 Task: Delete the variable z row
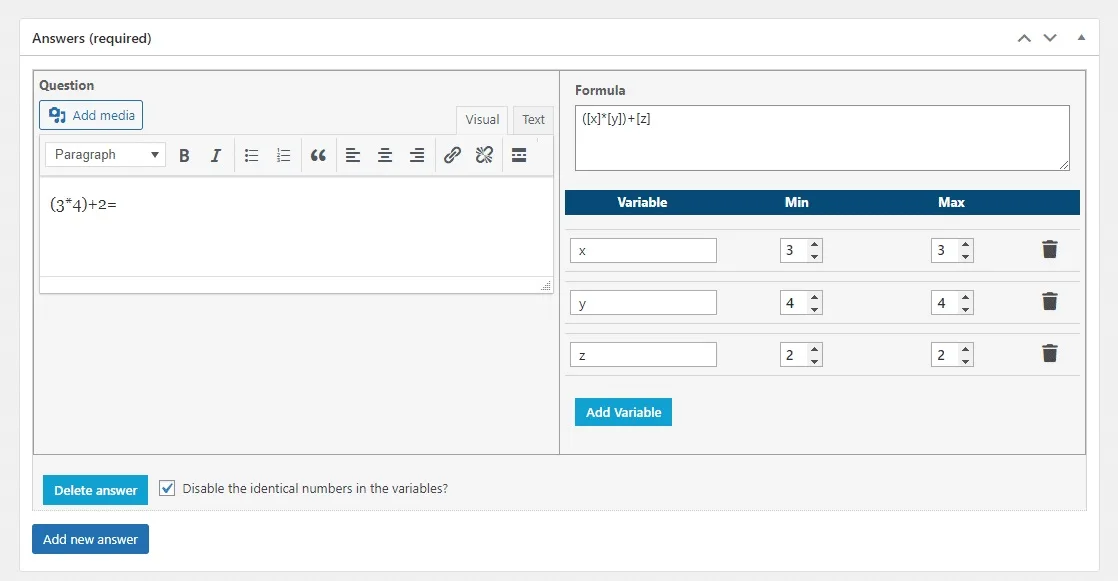[x=1049, y=353]
